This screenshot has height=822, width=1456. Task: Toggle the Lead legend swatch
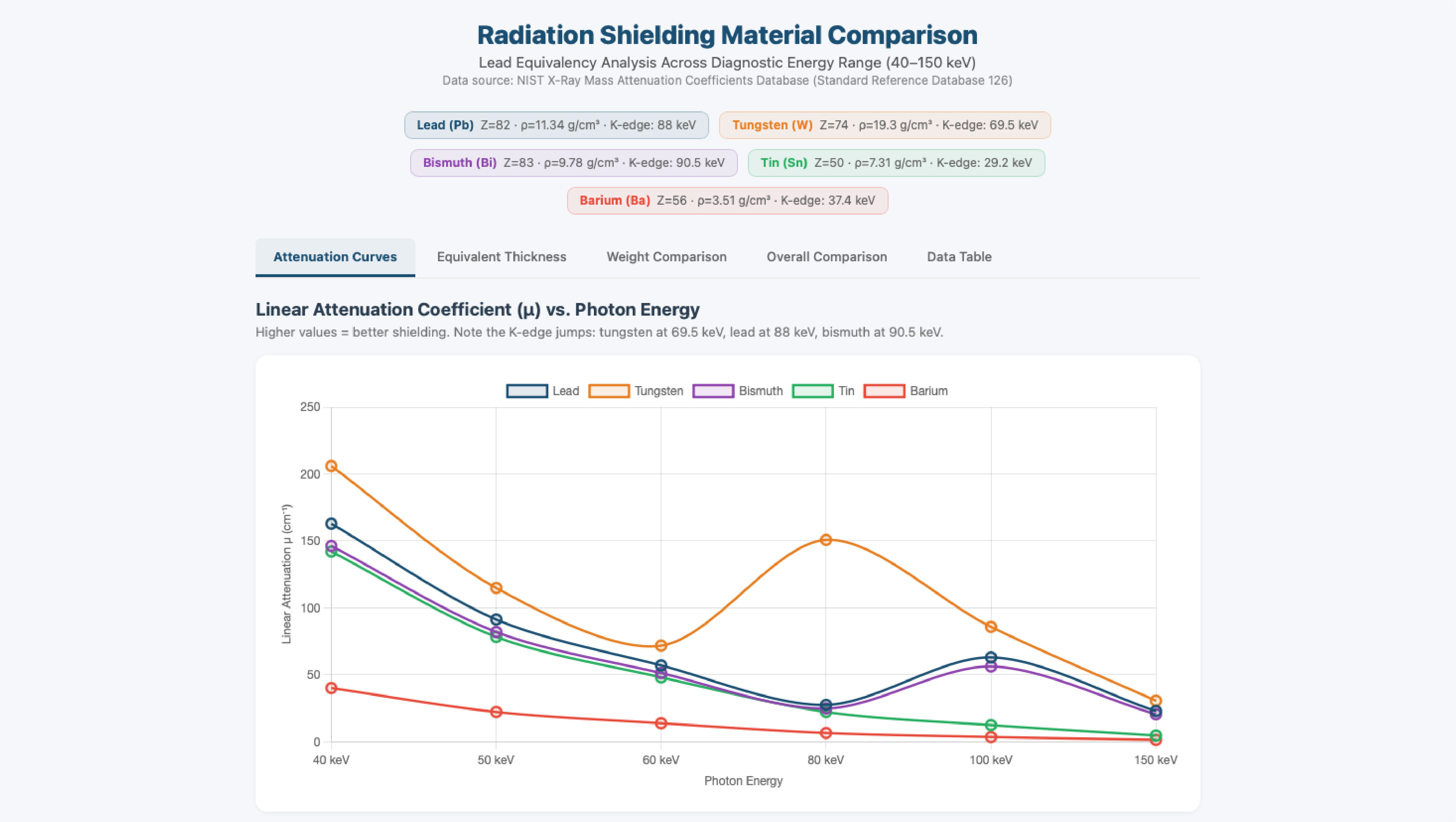click(x=527, y=391)
